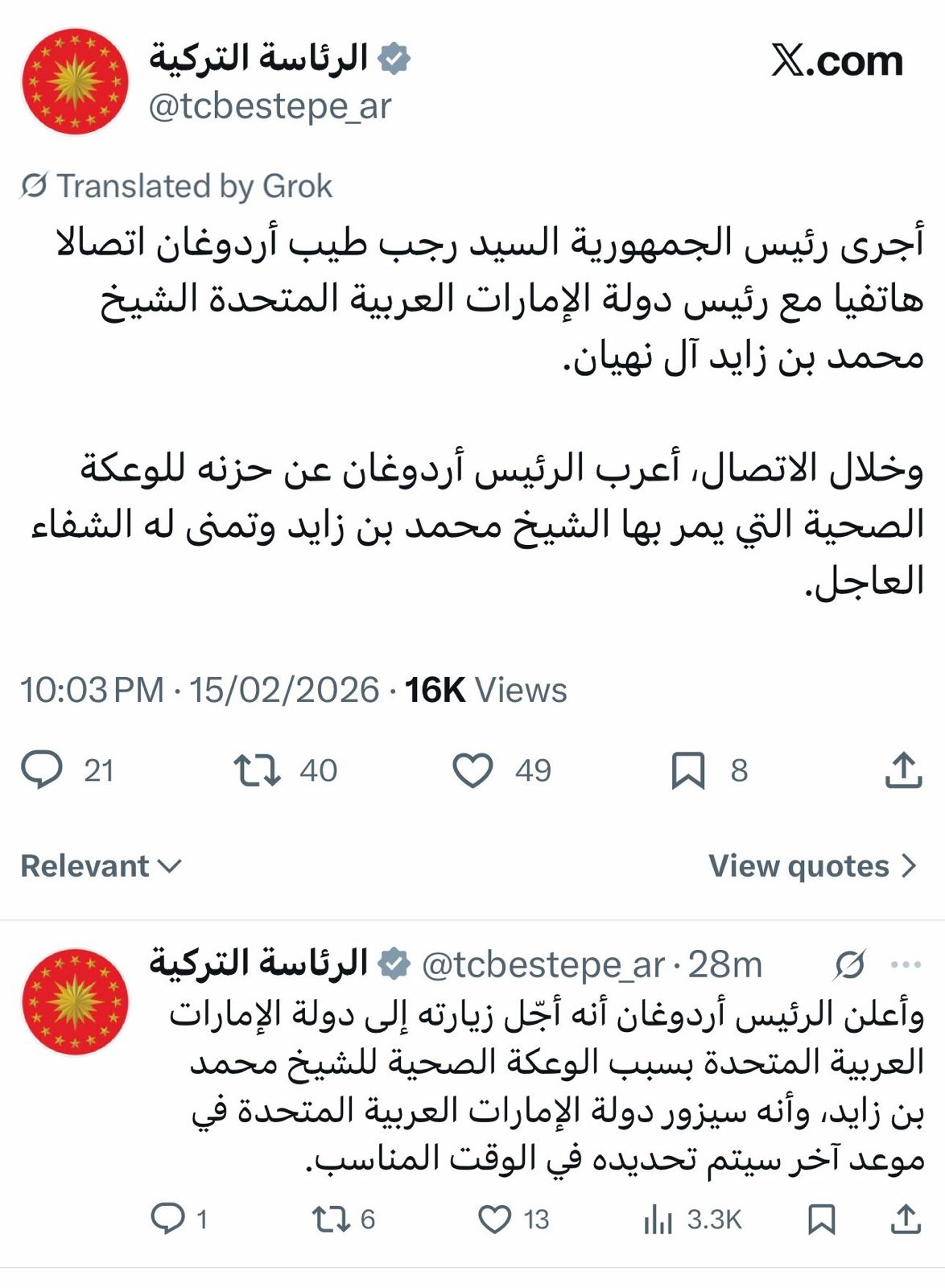Image resolution: width=945 pixels, height=1288 pixels.
Task: Open the @tcbestepe_ar handle at top
Action: point(270,106)
